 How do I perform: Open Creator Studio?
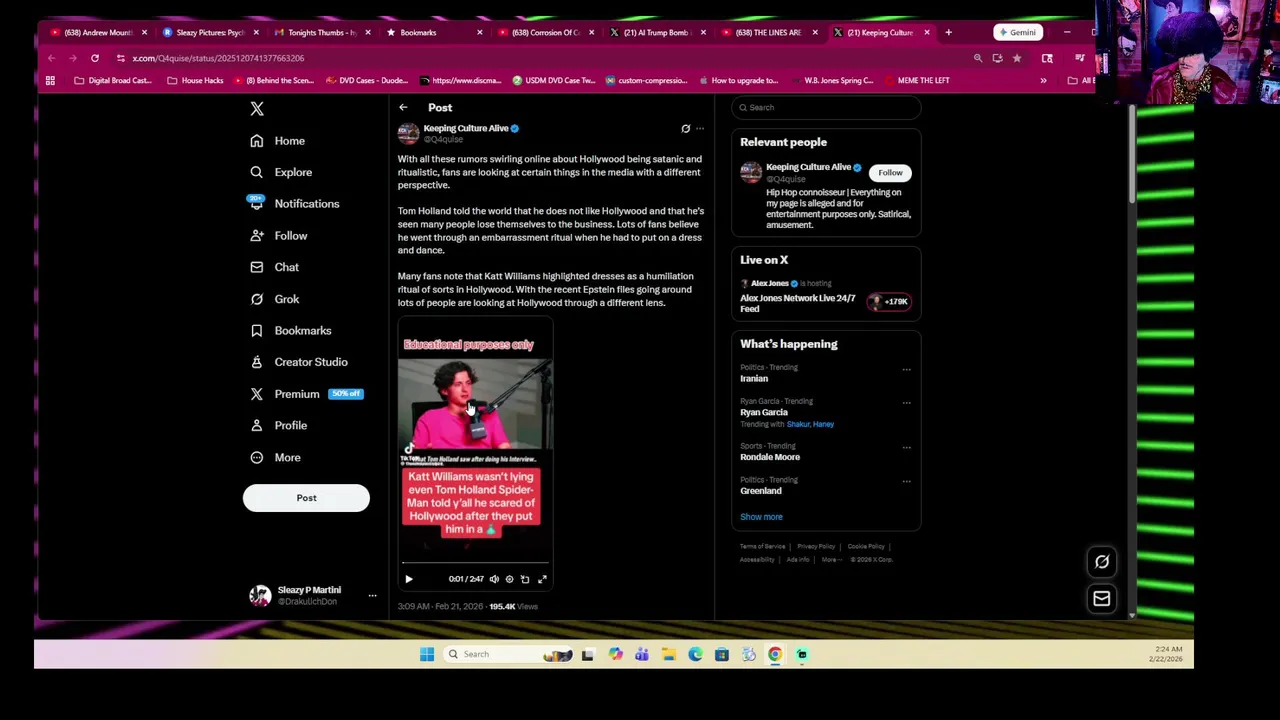click(x=299, y=362)
